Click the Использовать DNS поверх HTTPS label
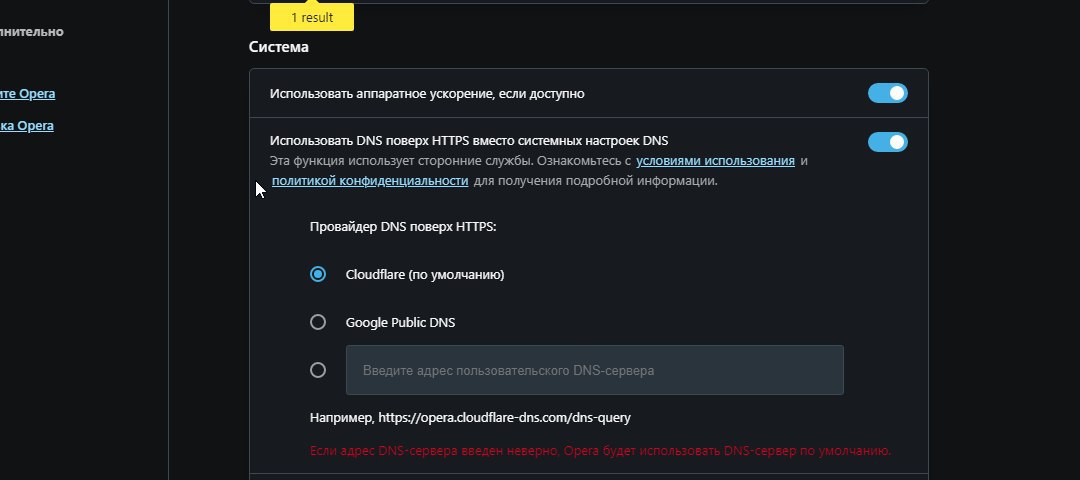Screen dimensions: 1080x480 pos(469,141)
